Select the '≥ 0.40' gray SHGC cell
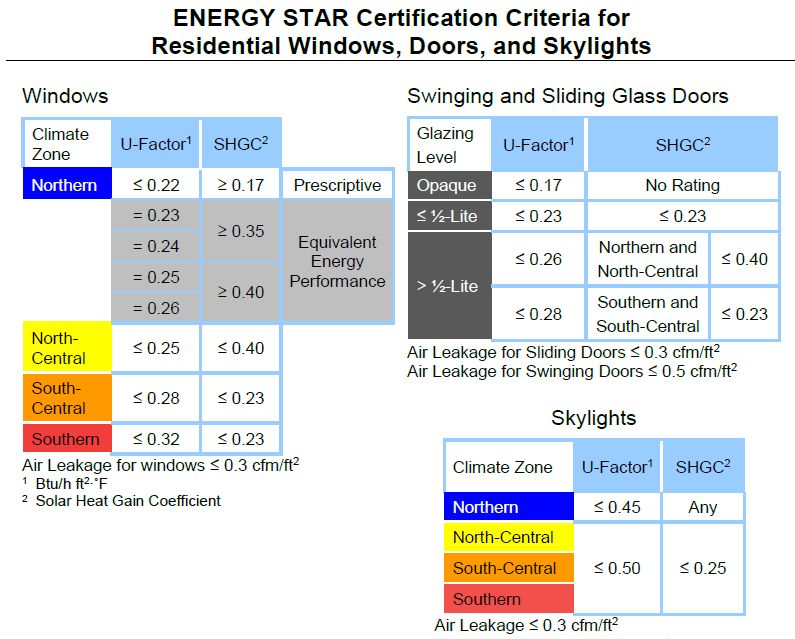The image size is (795, 639). click(241, 292)
